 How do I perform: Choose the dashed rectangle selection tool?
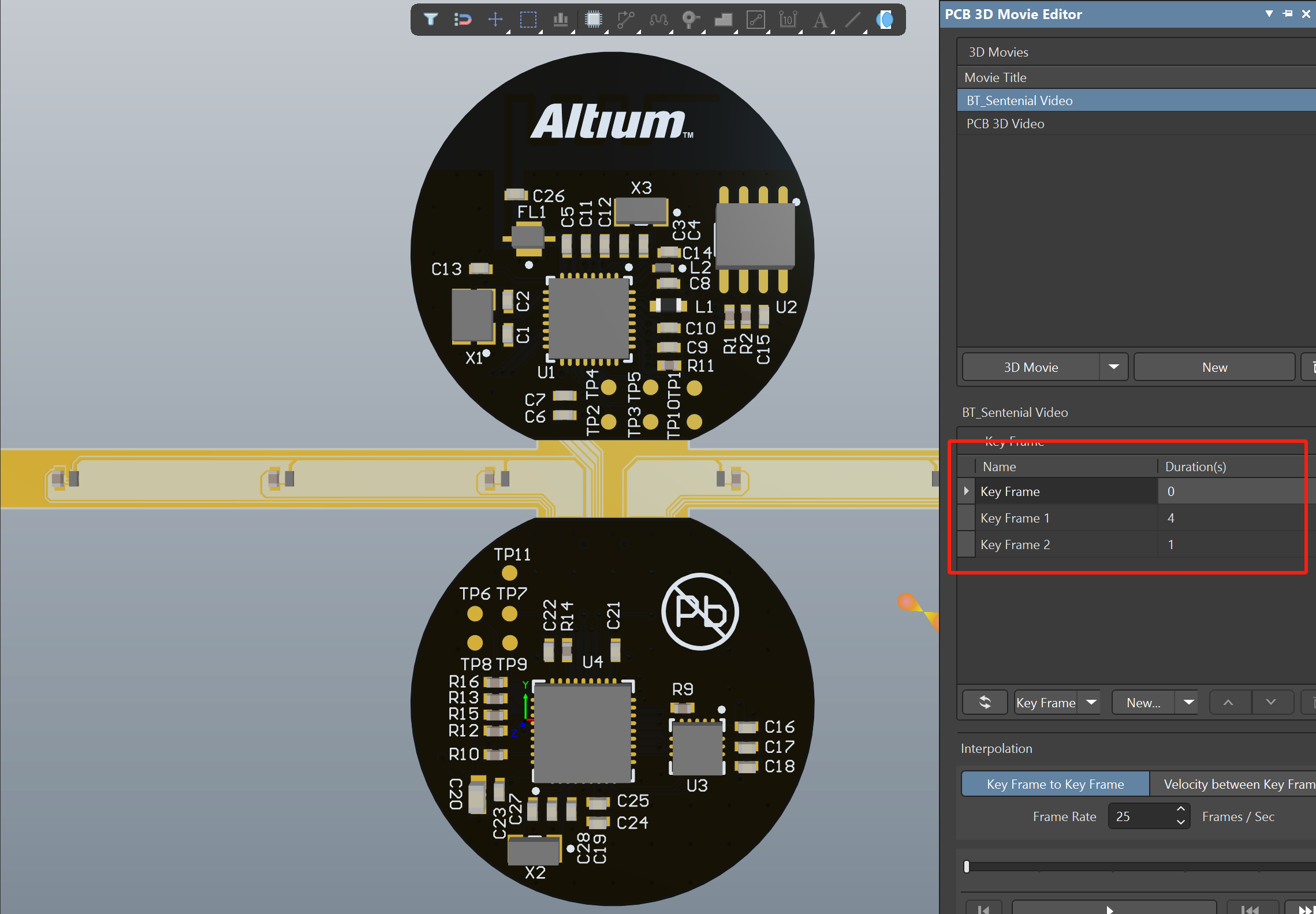528,20
